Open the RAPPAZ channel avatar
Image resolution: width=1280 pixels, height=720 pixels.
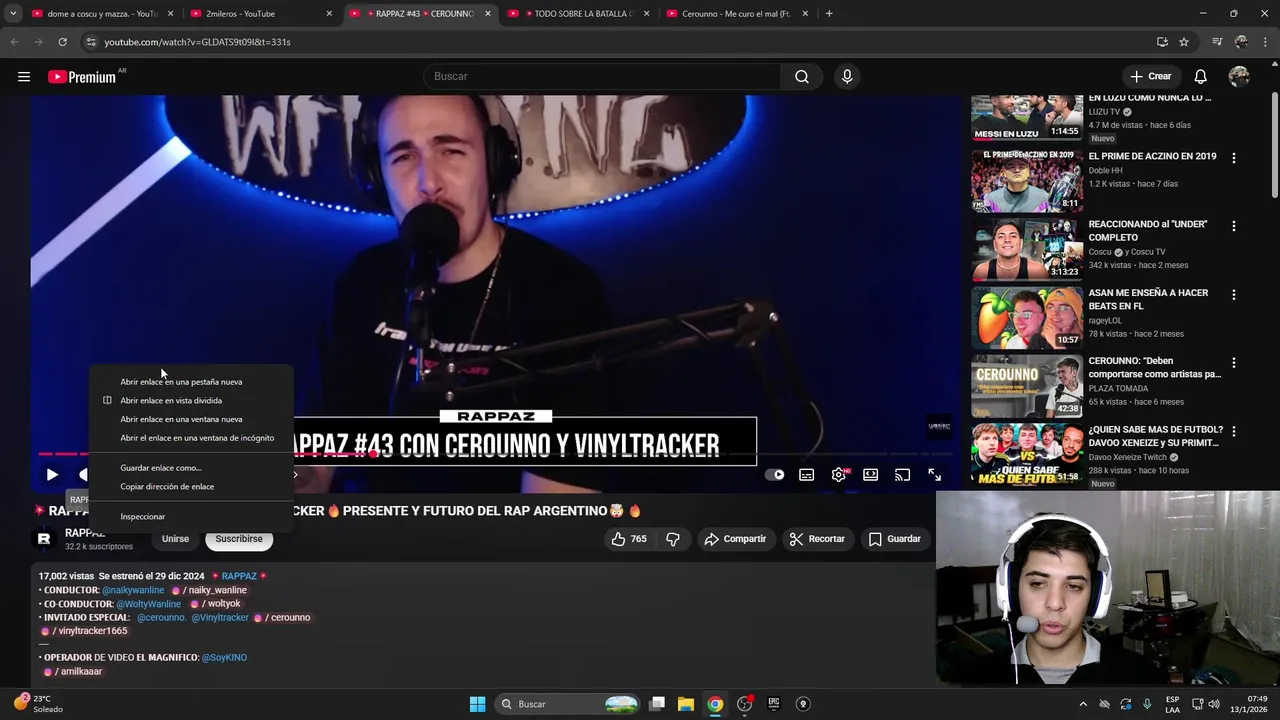44,539
